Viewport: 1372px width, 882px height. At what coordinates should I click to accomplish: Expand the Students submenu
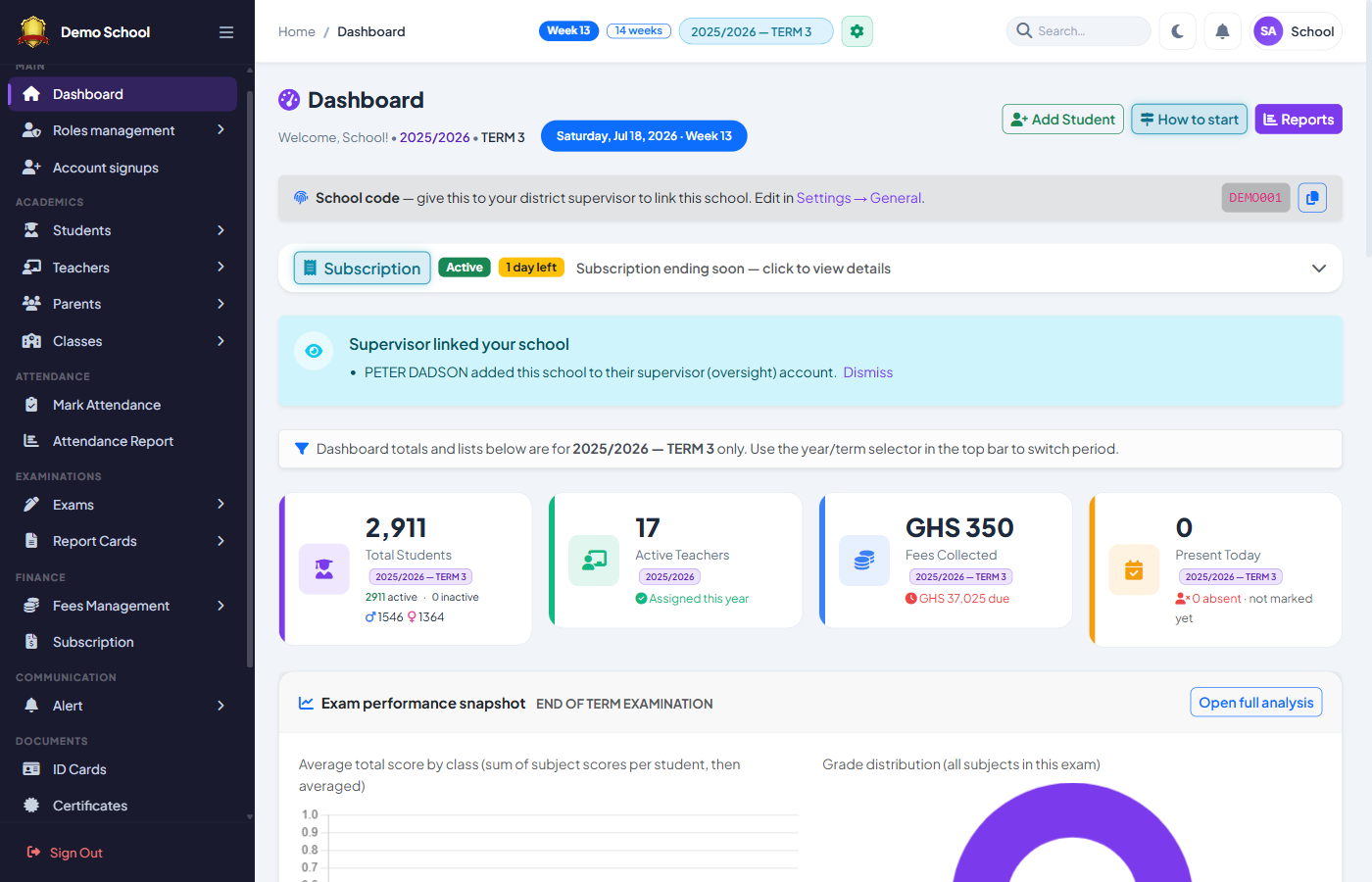(220, 230)
